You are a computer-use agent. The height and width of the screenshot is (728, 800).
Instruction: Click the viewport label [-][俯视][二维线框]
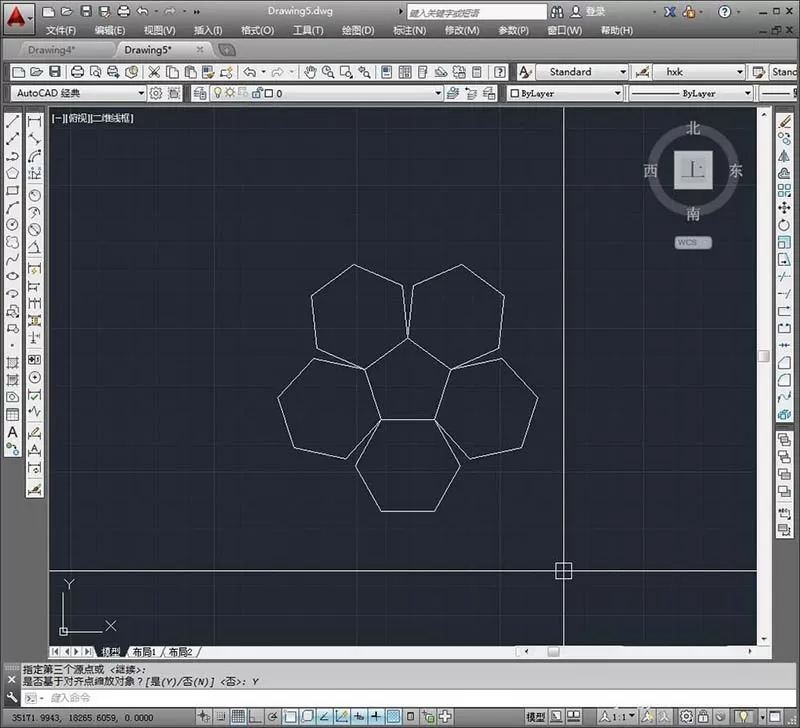coord(92,118)
